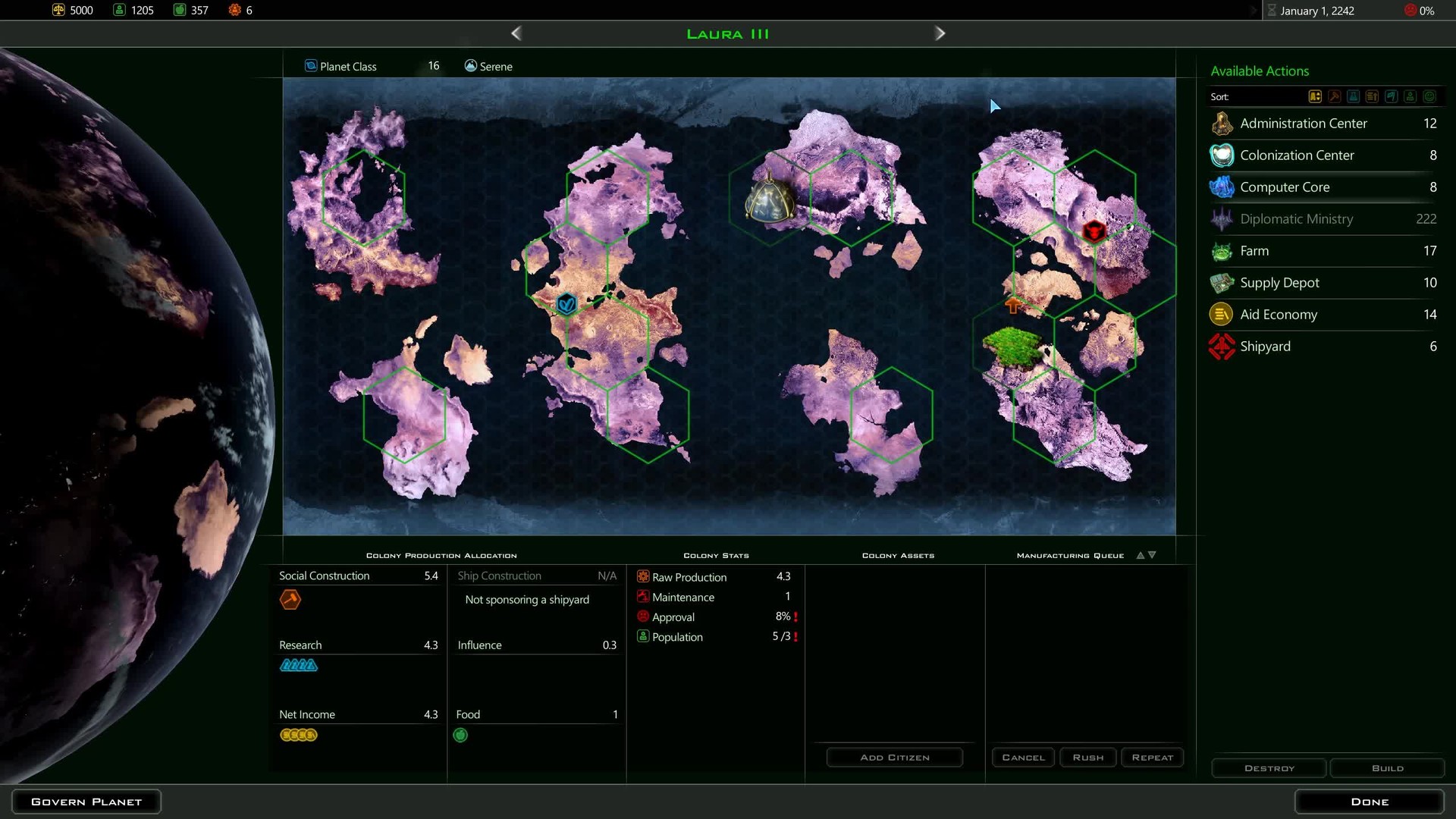
Task: Click the red shipyard tile icon on map
Action: (x=1094, y=231)
